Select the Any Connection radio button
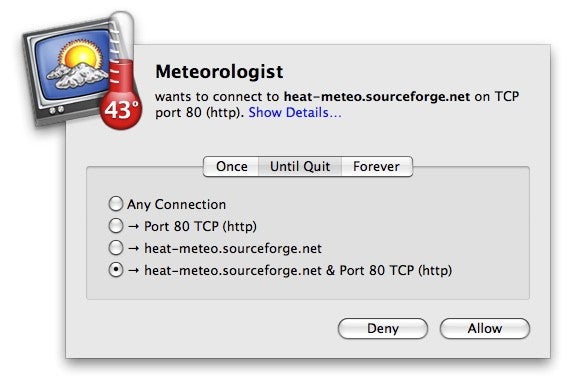This screenshot has width=586, height=381. (116, 204)
